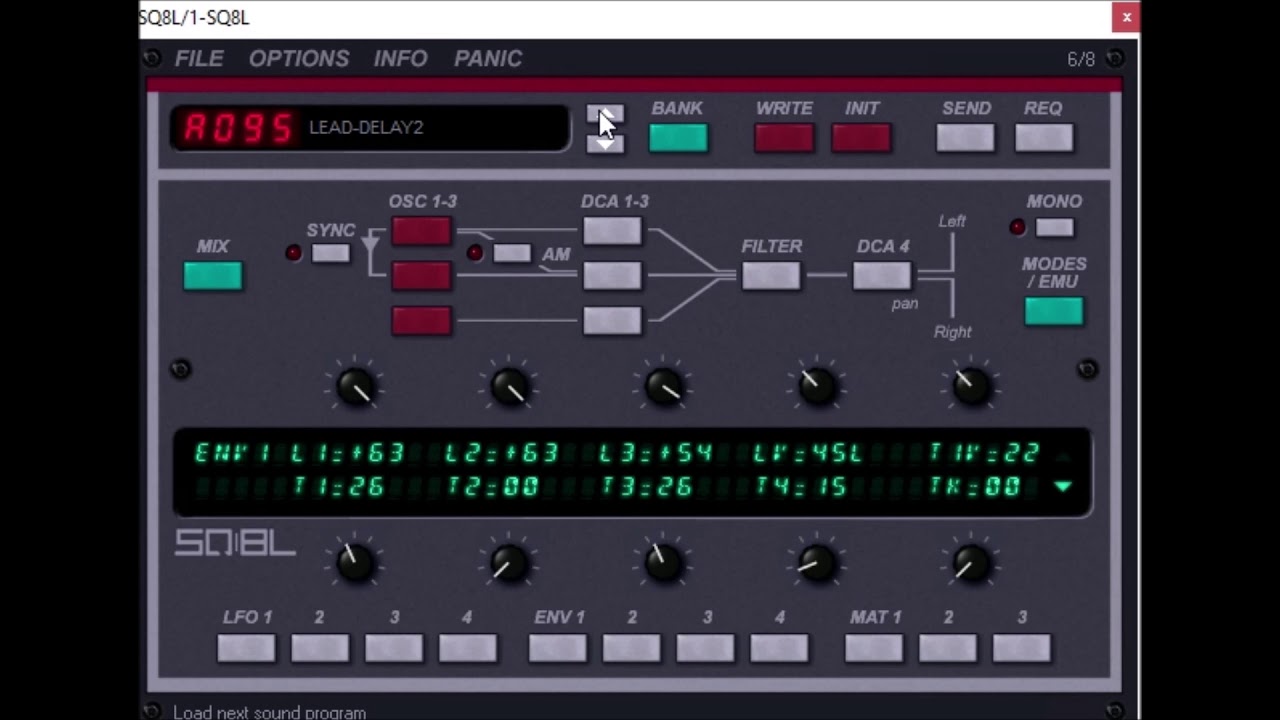Open the LFO 2 page
Image resolution: width=1280 pixels, height=720 pixels.
320,648
